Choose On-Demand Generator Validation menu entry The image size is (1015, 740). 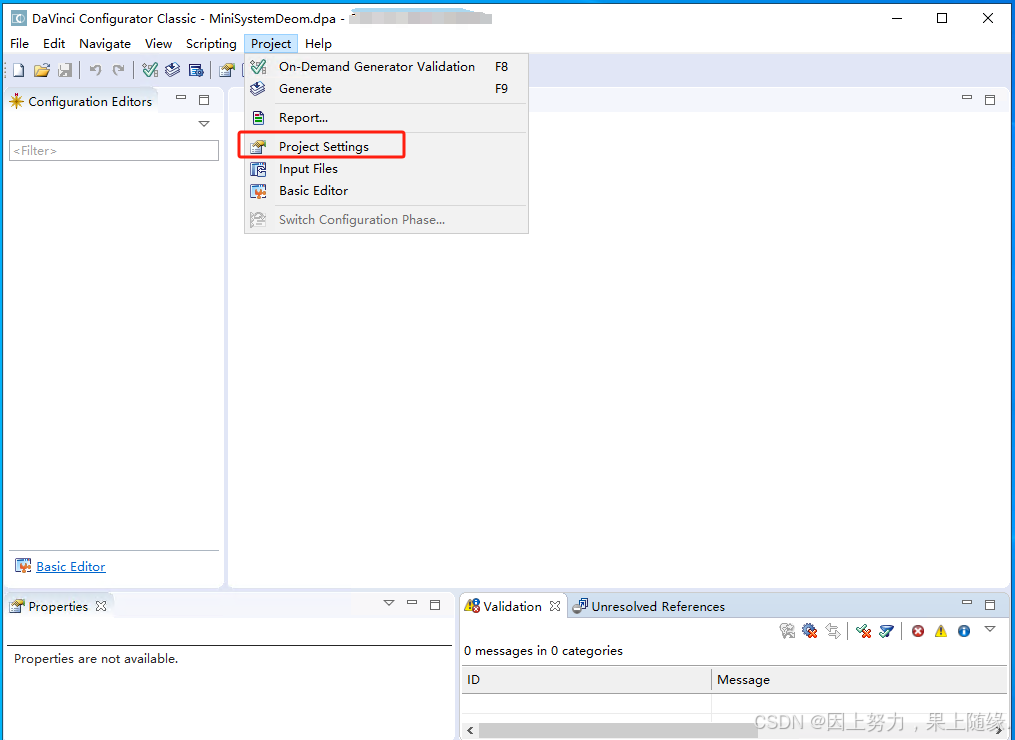click(386, 67)
